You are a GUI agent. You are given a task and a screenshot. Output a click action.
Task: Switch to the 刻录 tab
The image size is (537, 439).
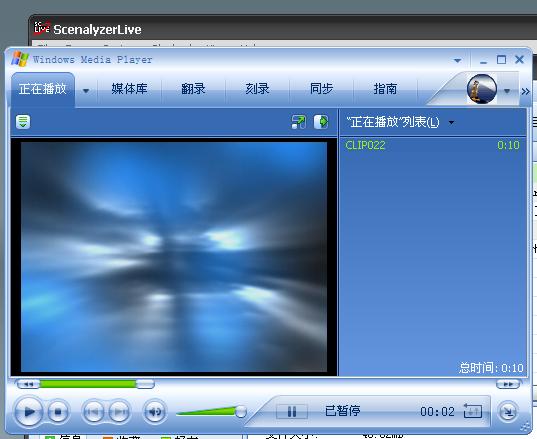coord(257,89)
